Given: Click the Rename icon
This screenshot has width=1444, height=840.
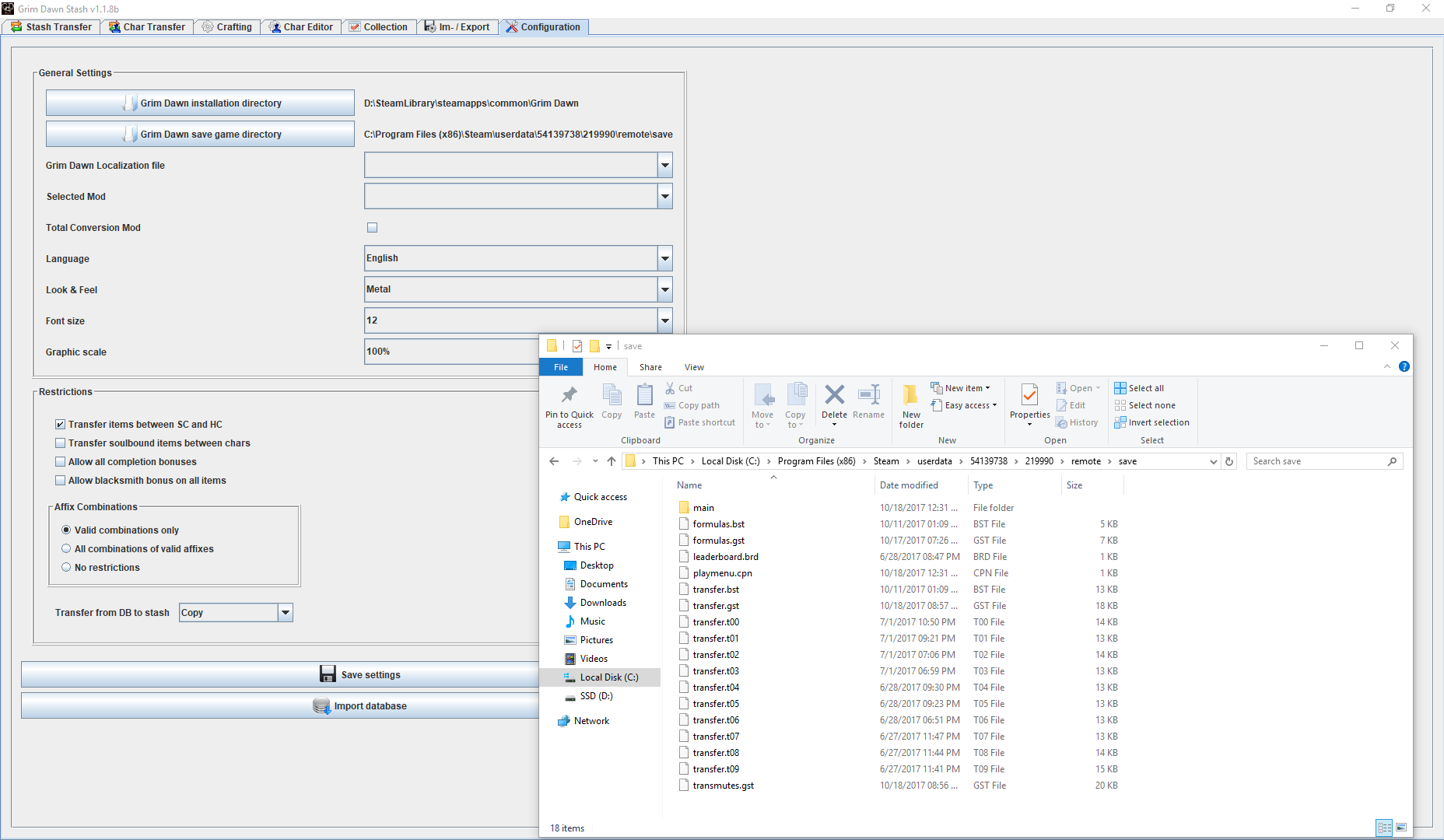Looking at the screenshot, I should [869, 394].
